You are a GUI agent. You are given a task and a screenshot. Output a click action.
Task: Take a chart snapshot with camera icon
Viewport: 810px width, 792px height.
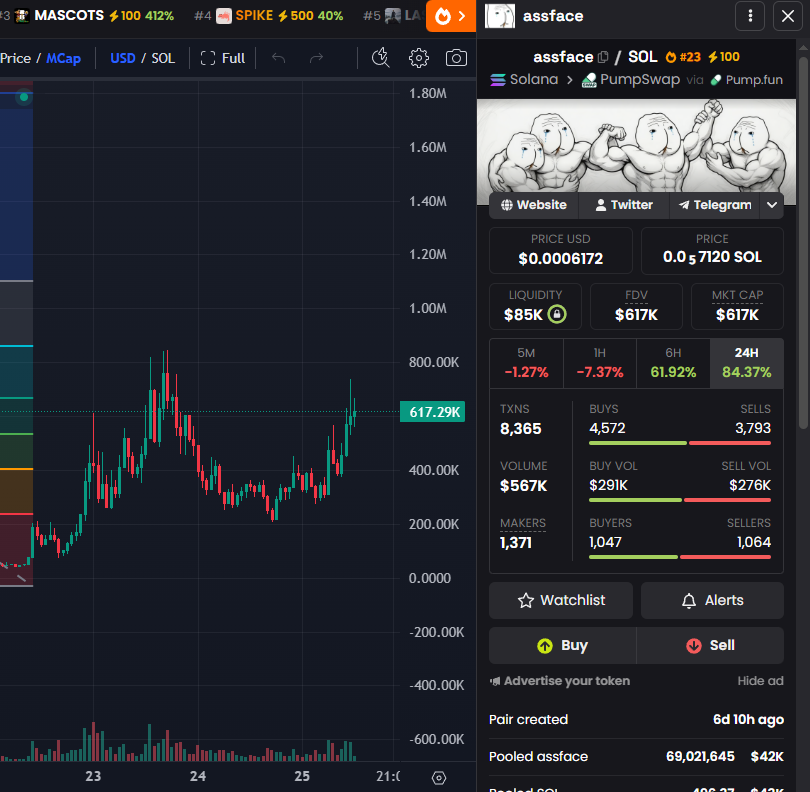coord(456,58)
